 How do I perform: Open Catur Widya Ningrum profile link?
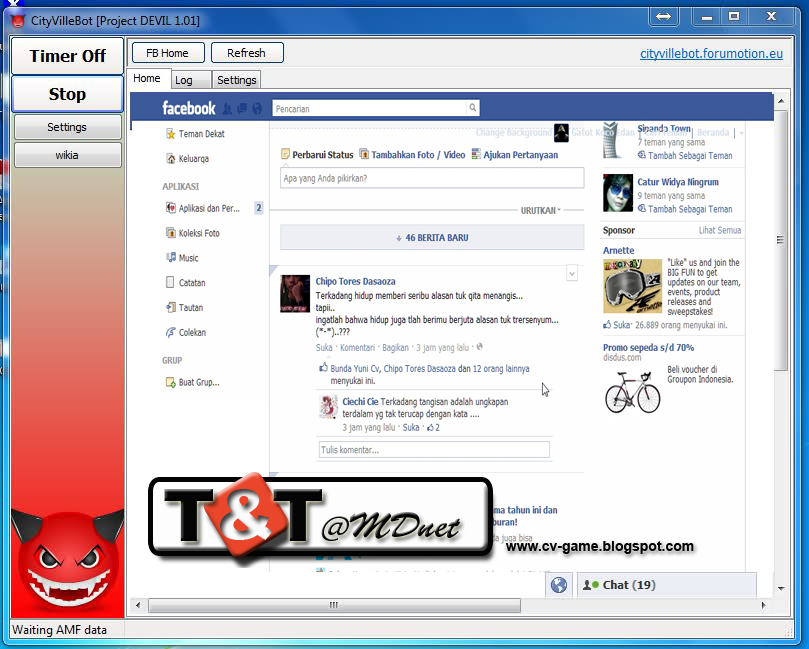click(x=678, y=182)
